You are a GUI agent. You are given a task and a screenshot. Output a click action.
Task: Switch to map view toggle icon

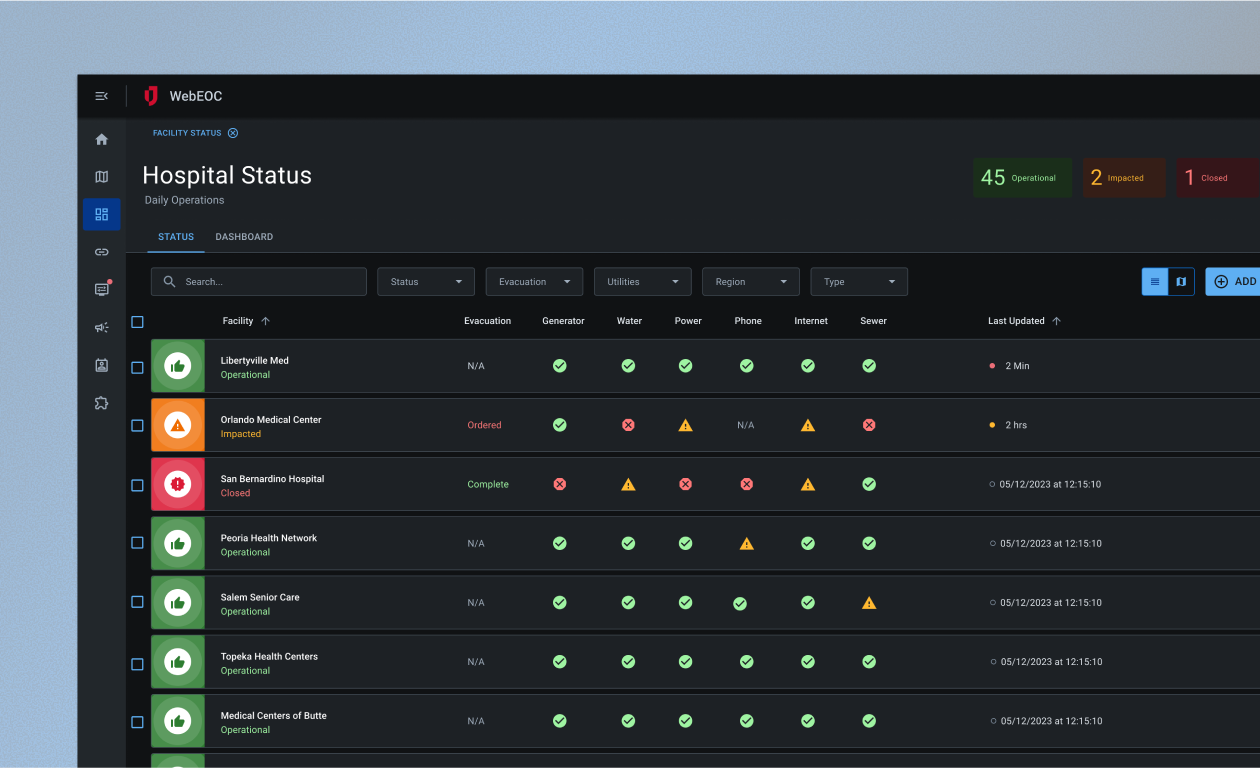tap(1181, 282)
